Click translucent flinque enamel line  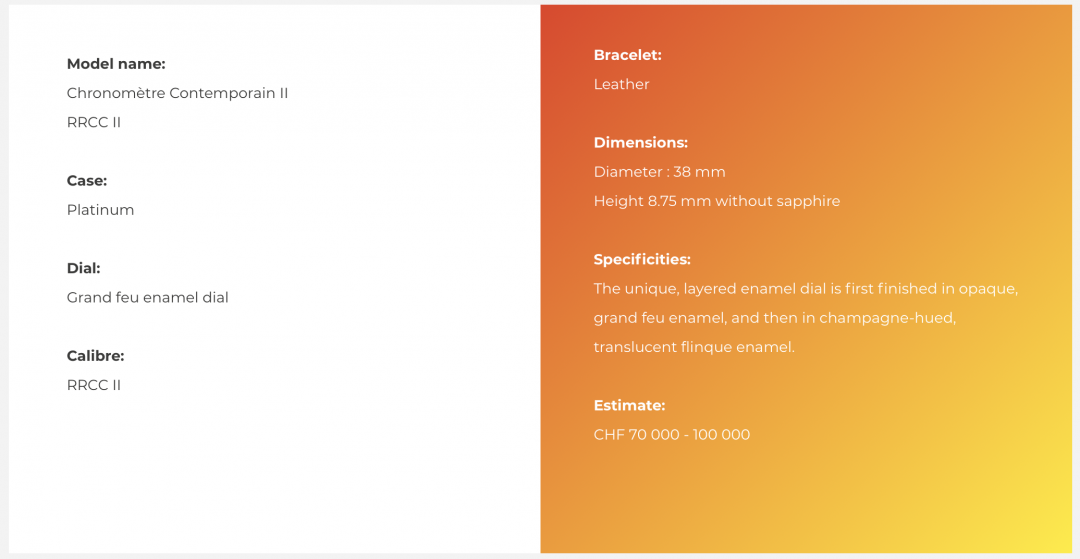point(694,347)
